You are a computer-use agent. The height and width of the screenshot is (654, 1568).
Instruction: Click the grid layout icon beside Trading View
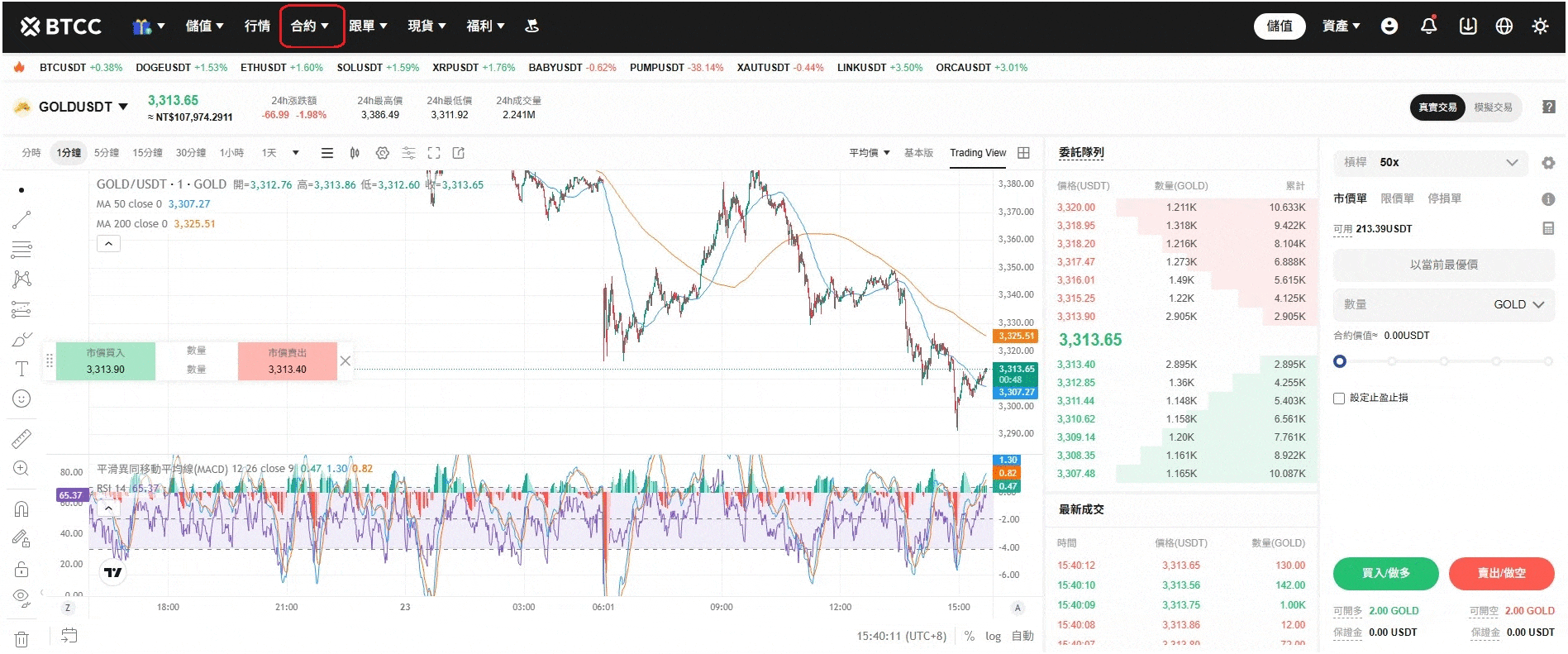click(x=1023, y=153)
